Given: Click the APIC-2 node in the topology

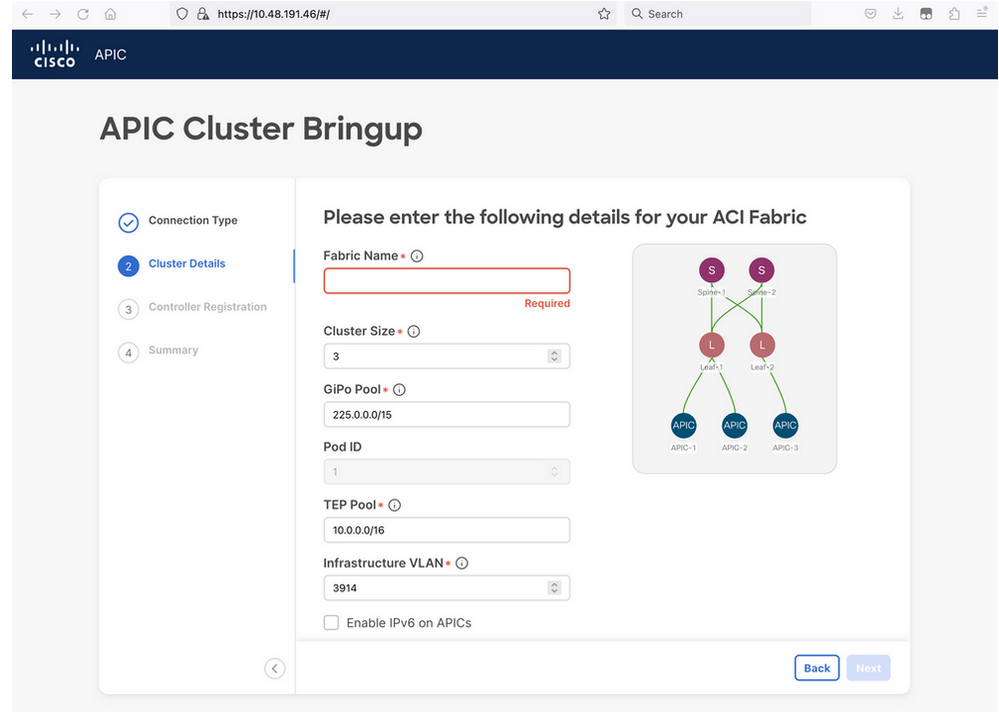Looking at the screenshot, I should (x=735, y=425).
